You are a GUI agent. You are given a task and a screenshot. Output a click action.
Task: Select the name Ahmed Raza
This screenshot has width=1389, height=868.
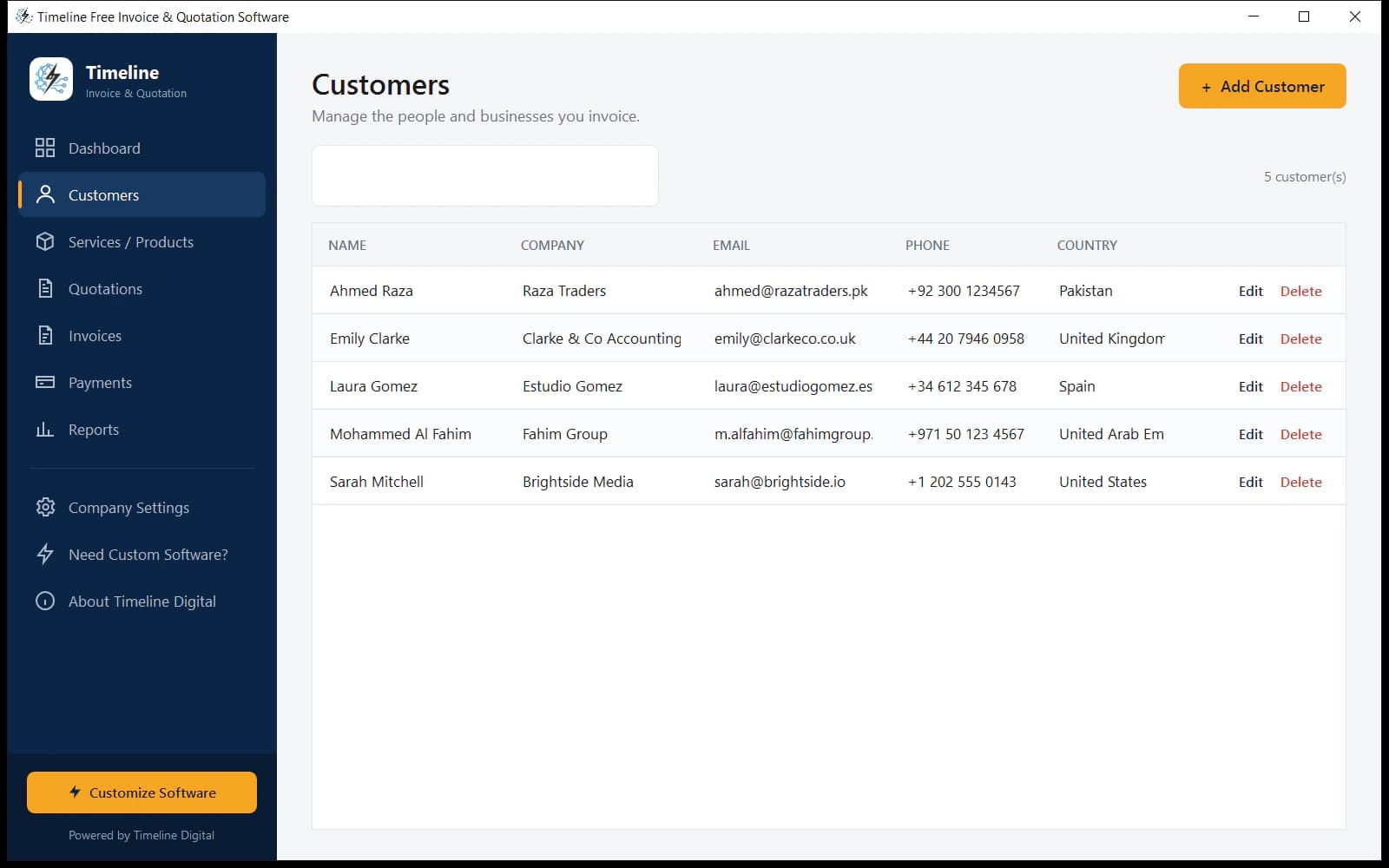coord(371,291)
